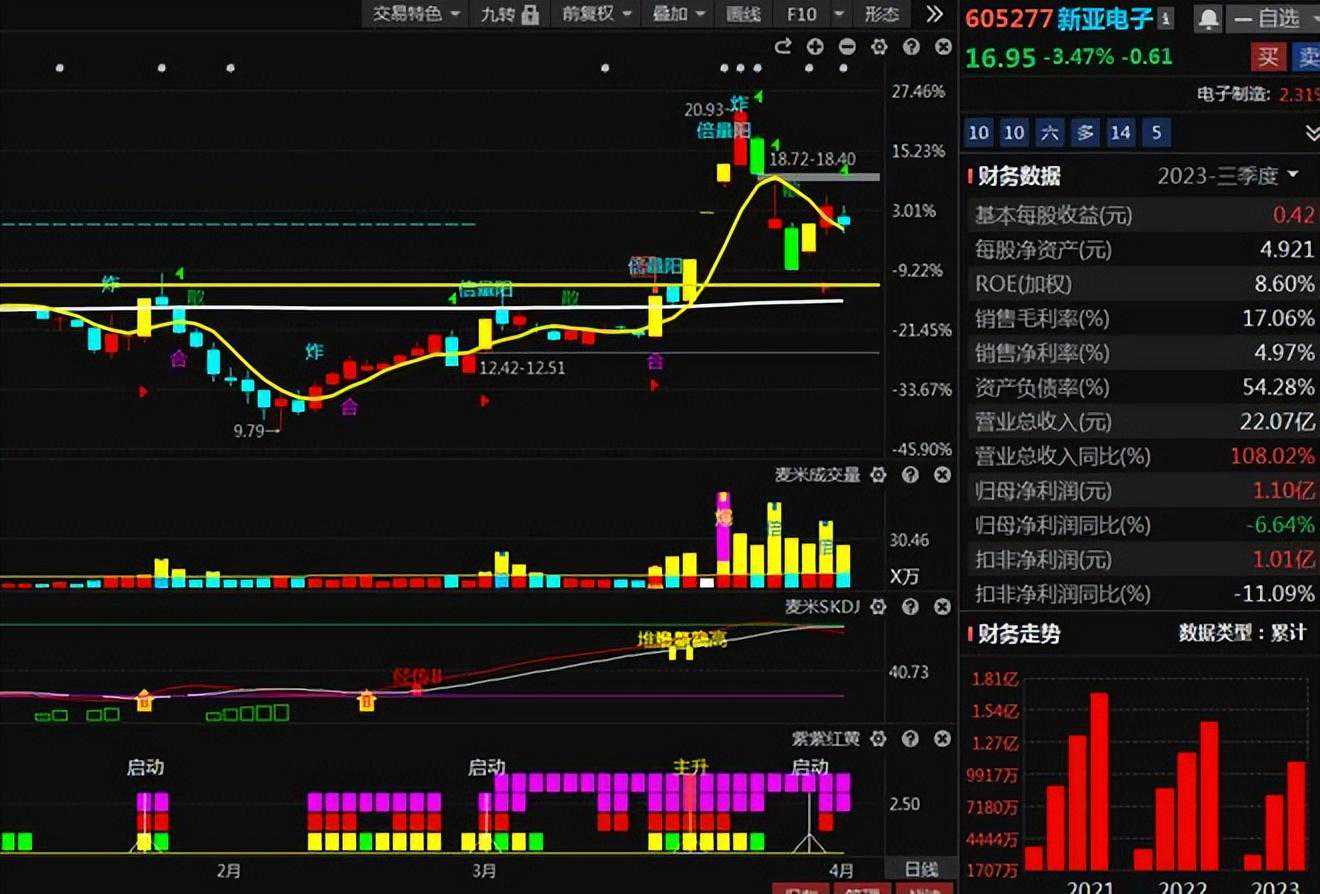Image resolution: width=1320 pixels, height=894 pixels.
Task: Open help for 麦米SKDJ indicator
Action: tap(910, 607)
